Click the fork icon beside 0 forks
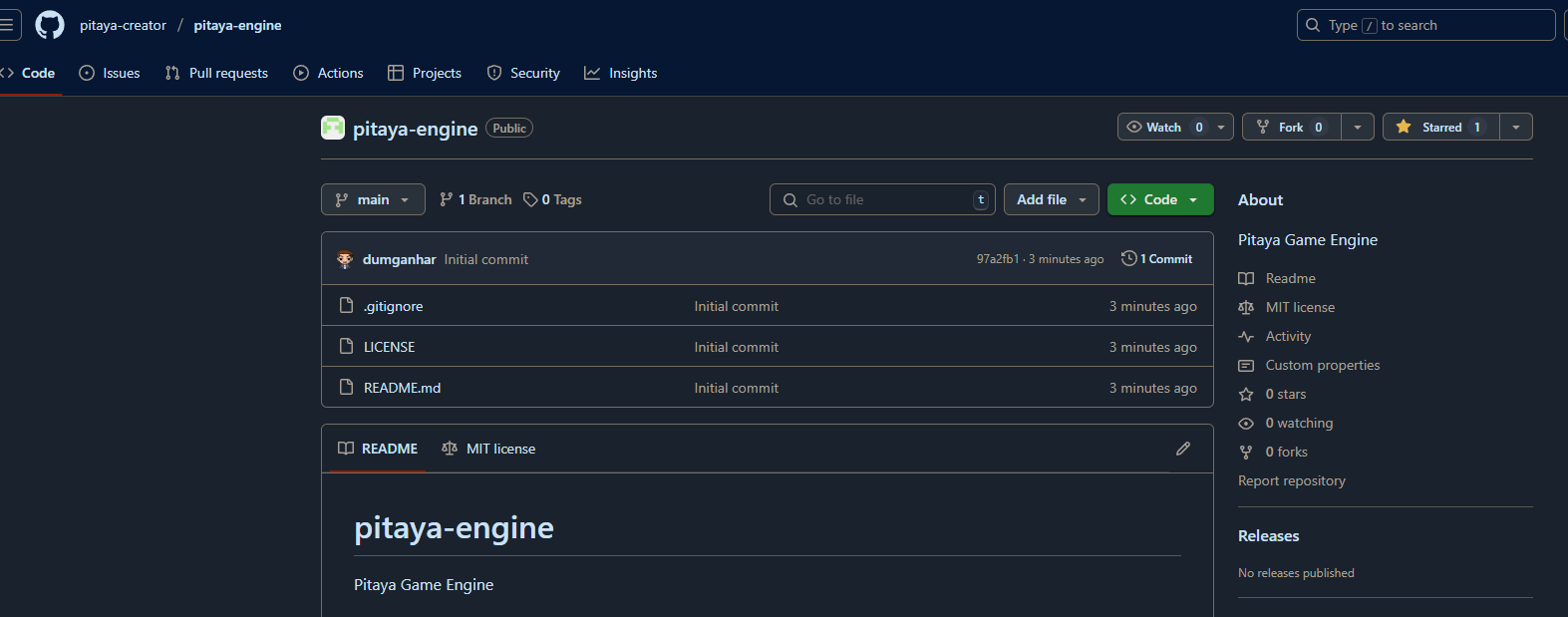The image size is (1568, 617). click(1246, 452)
